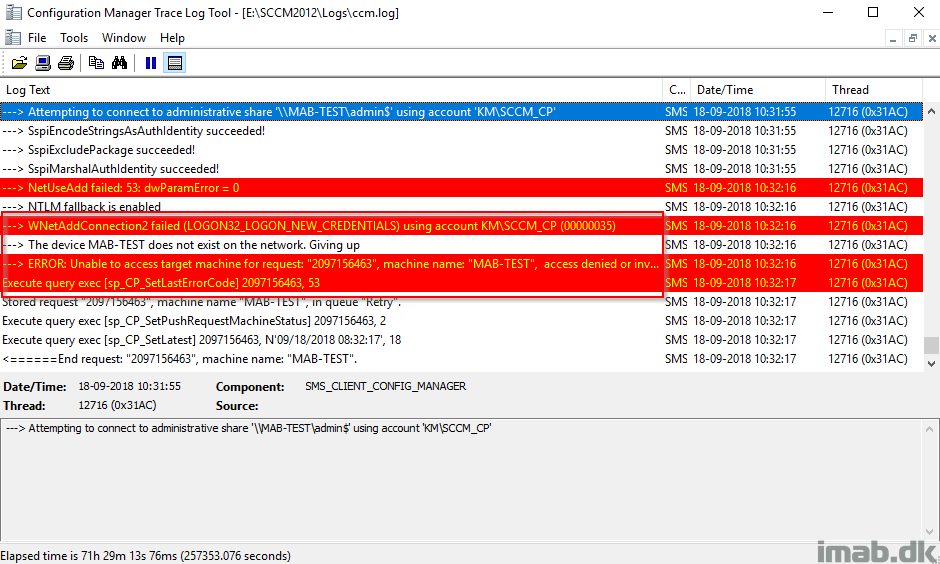Select the 'Attempting to connect to administrative share' row

click(462, 111)
